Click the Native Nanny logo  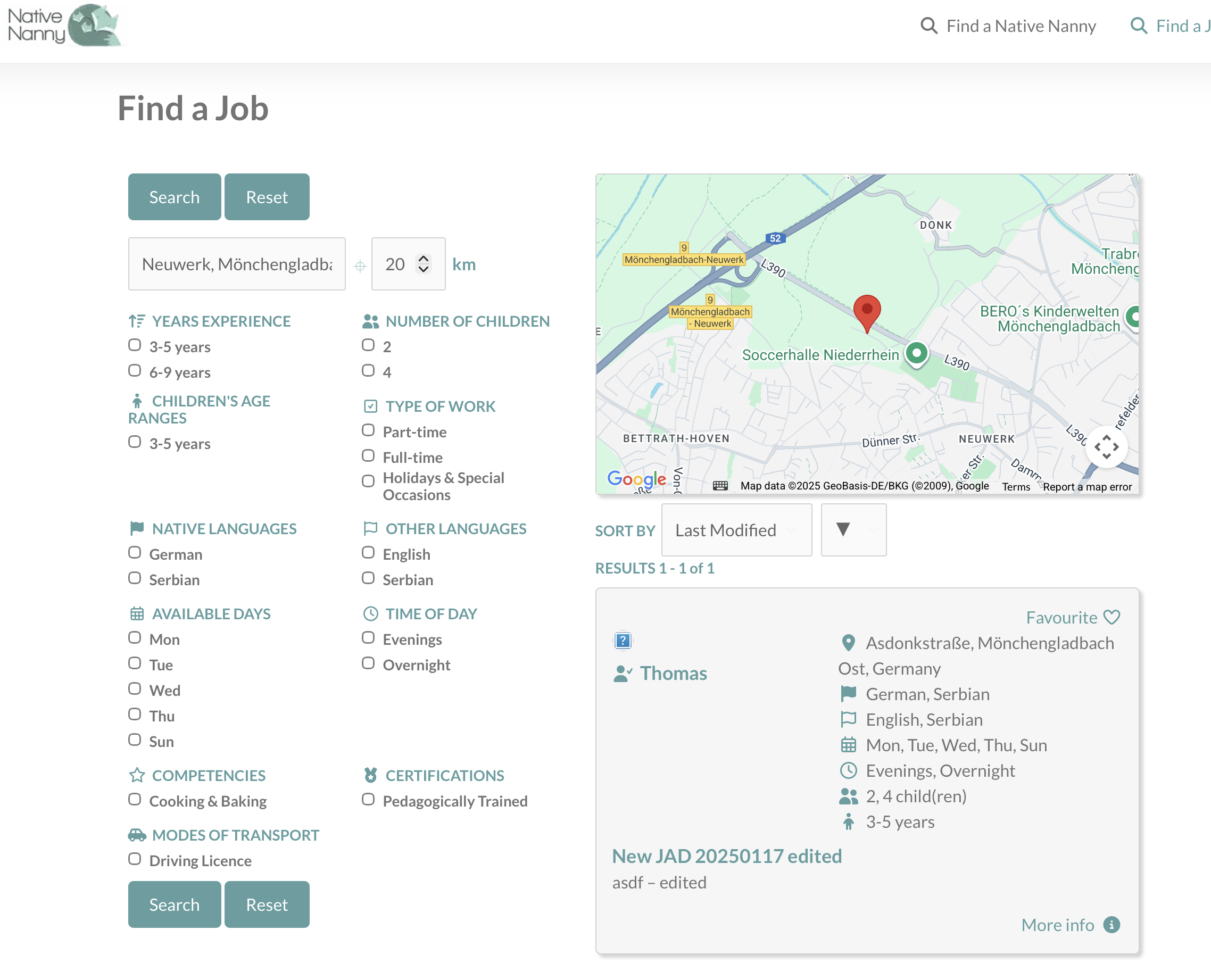(65, 26)
